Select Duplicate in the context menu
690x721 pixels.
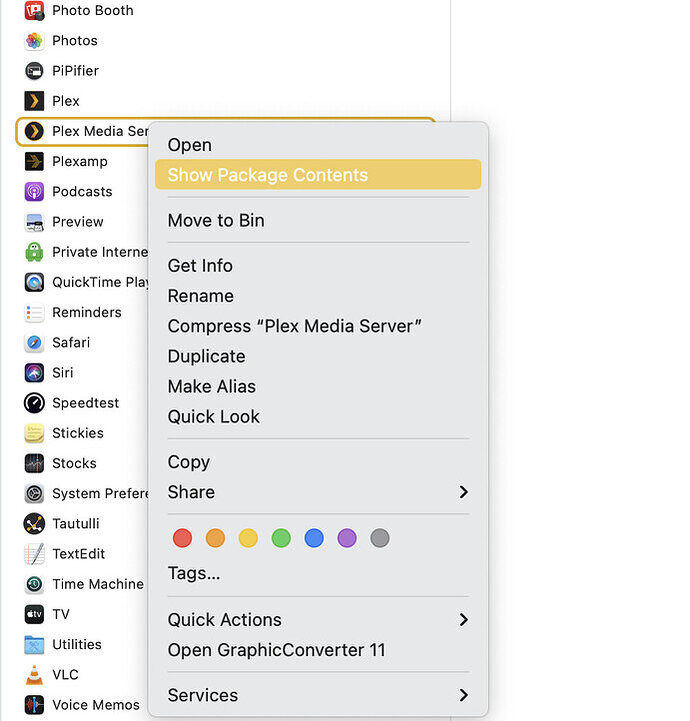pos(318,356)
